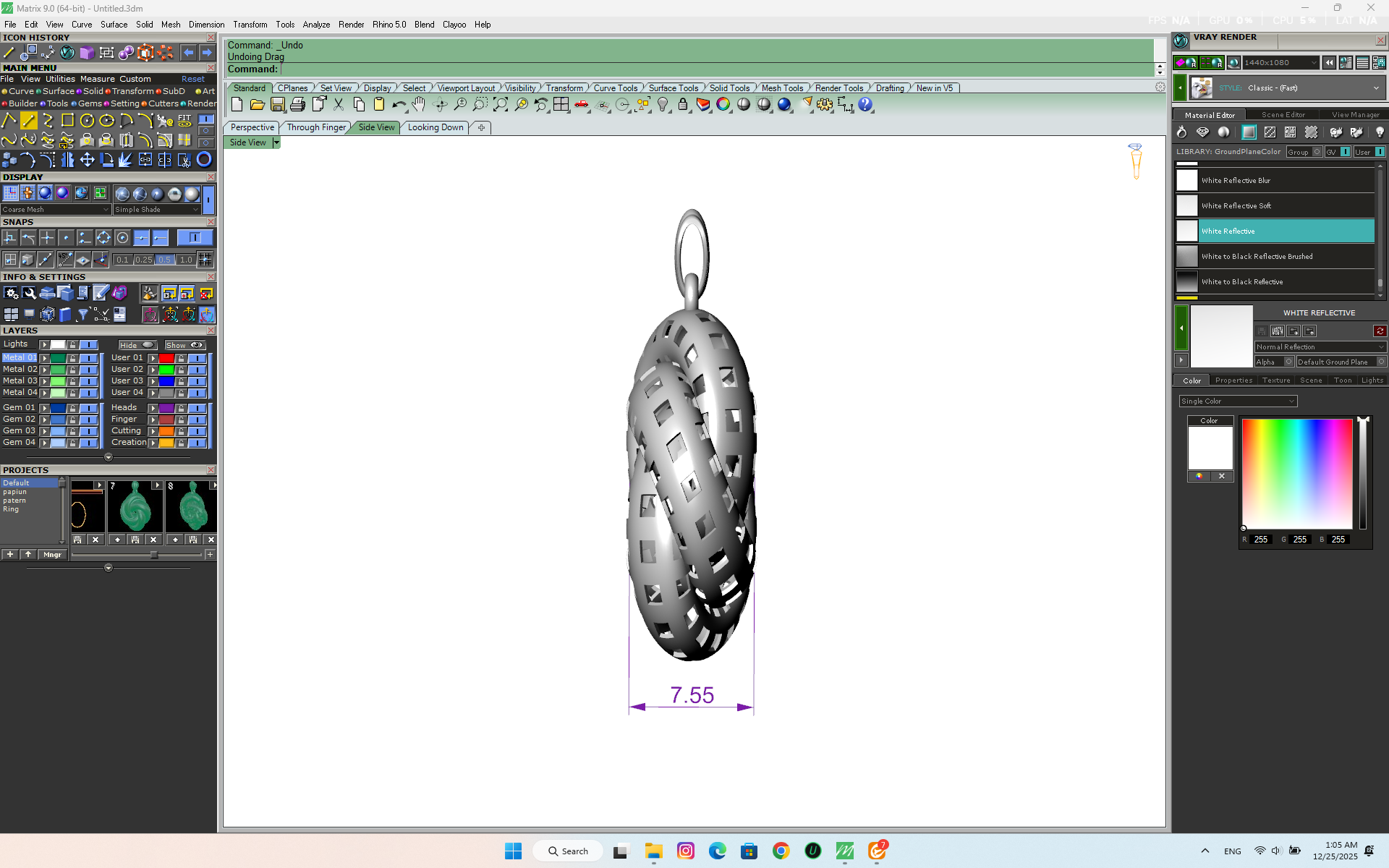The height and width of the screenshot is (868, 1389).
Task: Click the Mngr button in Projects
Action: pyautogui.click(x=52, y=555)
